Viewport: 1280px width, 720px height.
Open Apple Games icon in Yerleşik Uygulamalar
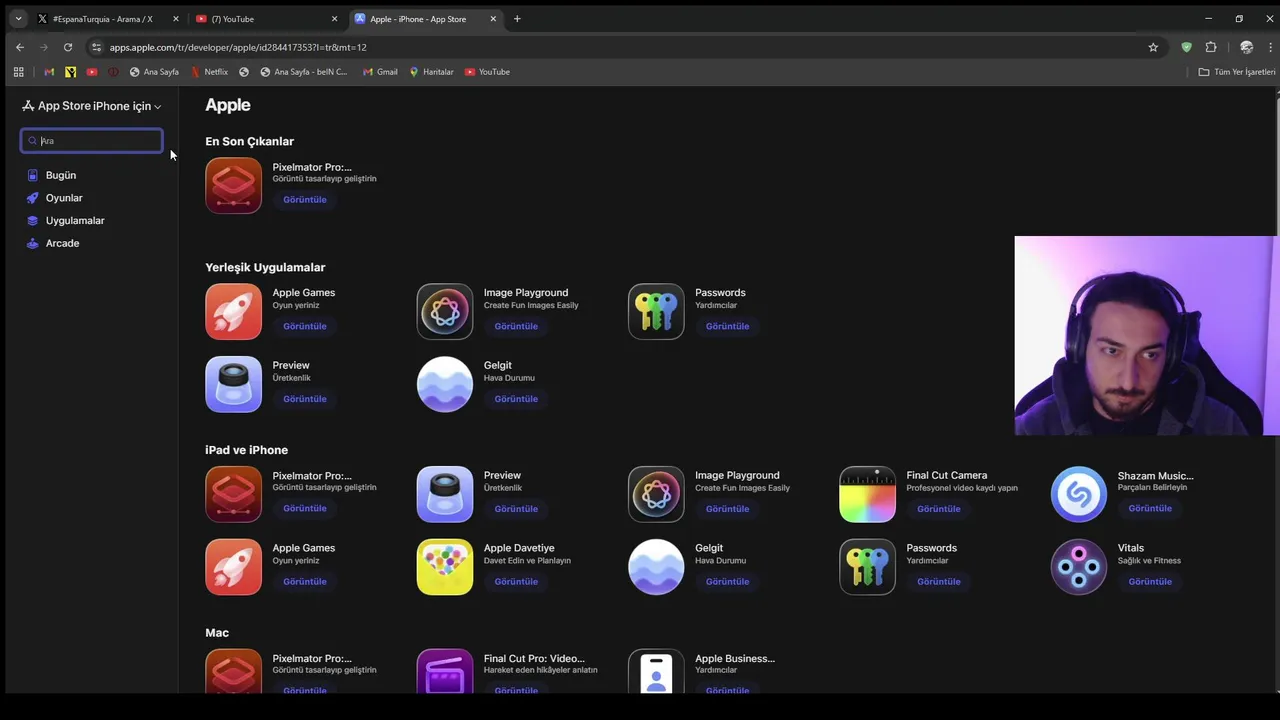[x=233, y=311]
